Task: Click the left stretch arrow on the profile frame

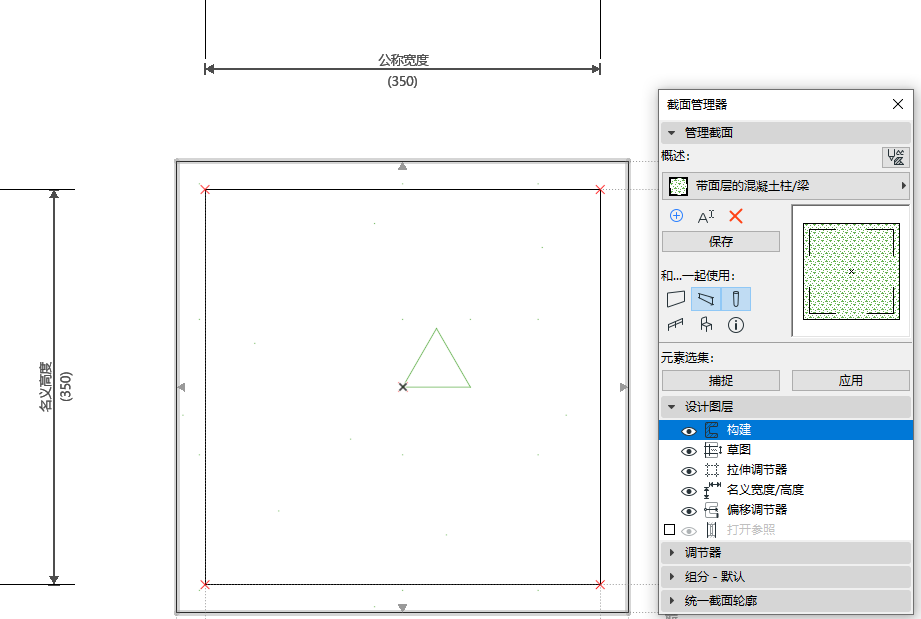Action: click(x=181, y=387)
